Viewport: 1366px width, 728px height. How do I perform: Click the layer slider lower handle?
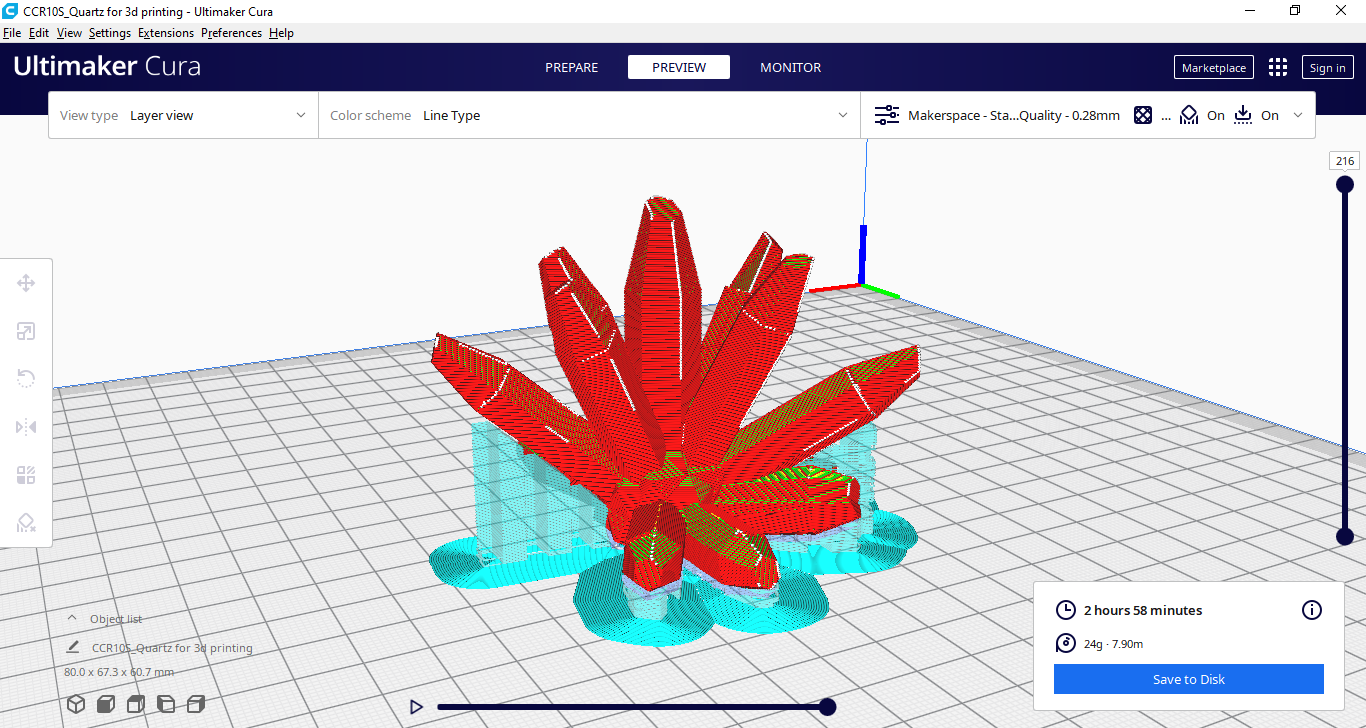(1345, 537)
